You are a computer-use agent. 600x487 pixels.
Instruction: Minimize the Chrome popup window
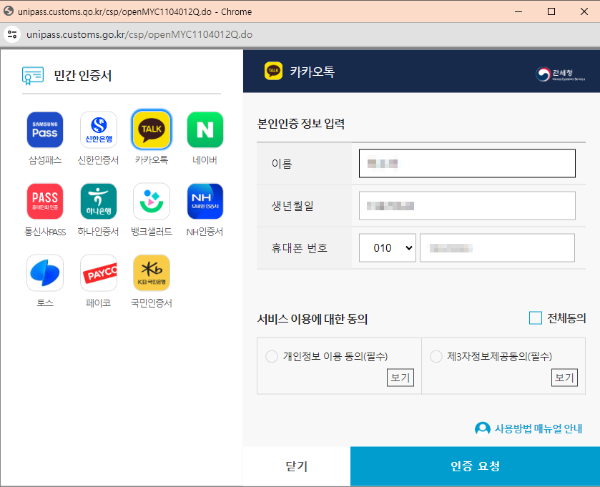pyautogui.click(x=518, y=11)
